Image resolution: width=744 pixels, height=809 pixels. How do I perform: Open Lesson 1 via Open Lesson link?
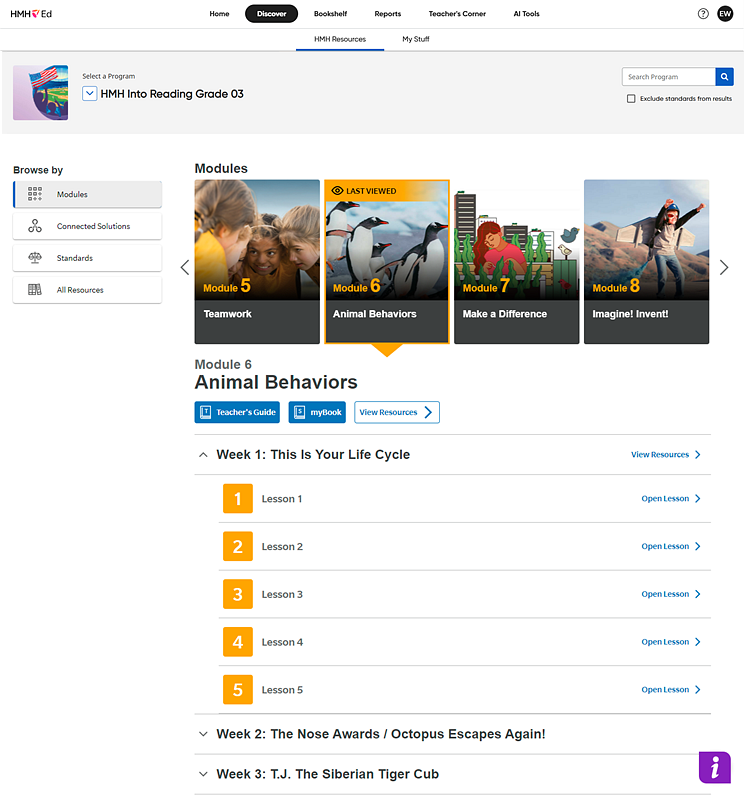[x=671, y=498]
